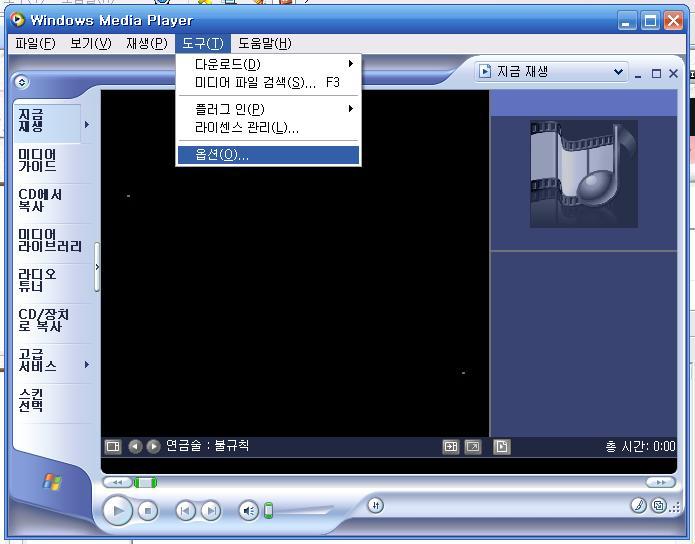The width and height of the screenshot is (695, 544).
Task: Open the 보기(V) menu
Action: [x=90, y=43]
